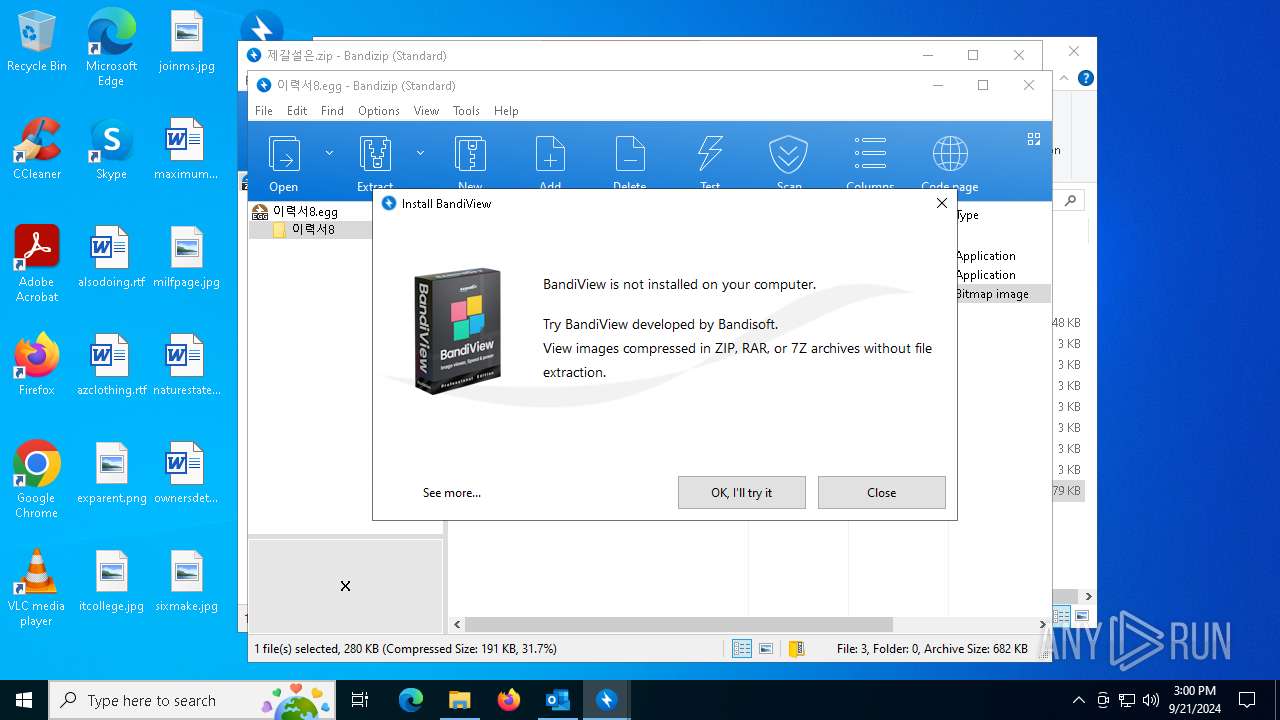The height and width of the screenshot is (720, 1280).
Task: Open Skype desktop shortcut
Action: (x=111, y=150)
